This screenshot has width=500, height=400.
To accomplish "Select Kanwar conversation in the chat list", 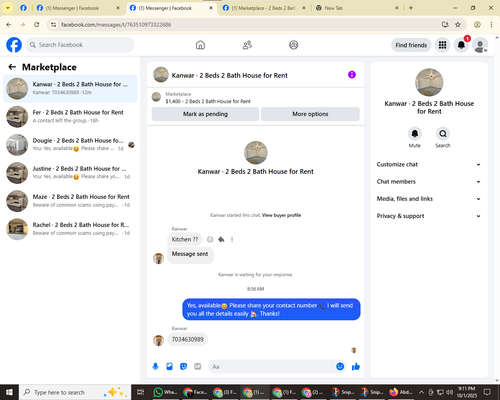I will pos(70,89).
